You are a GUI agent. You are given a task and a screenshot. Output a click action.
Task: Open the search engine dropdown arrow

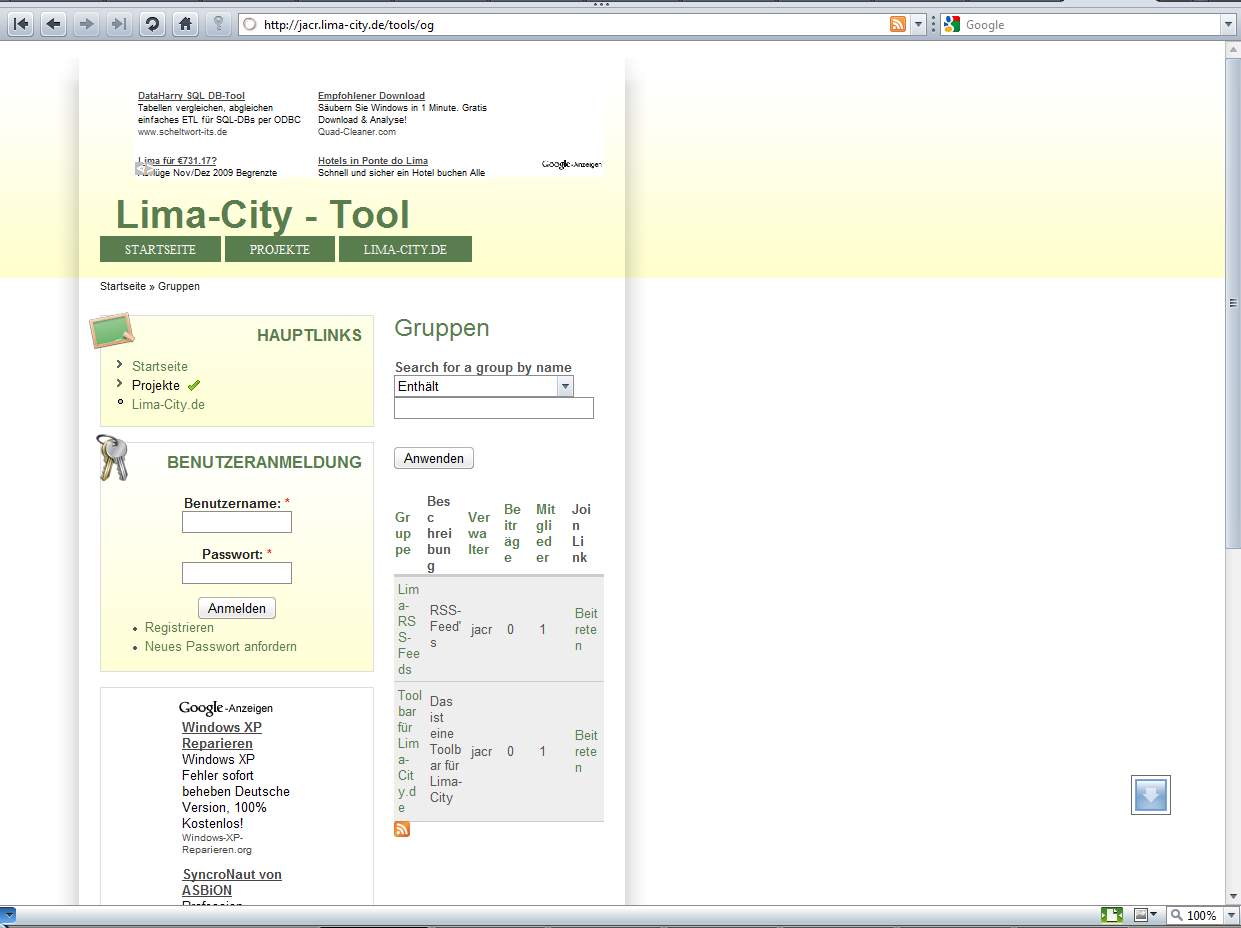pos(1228,24)
